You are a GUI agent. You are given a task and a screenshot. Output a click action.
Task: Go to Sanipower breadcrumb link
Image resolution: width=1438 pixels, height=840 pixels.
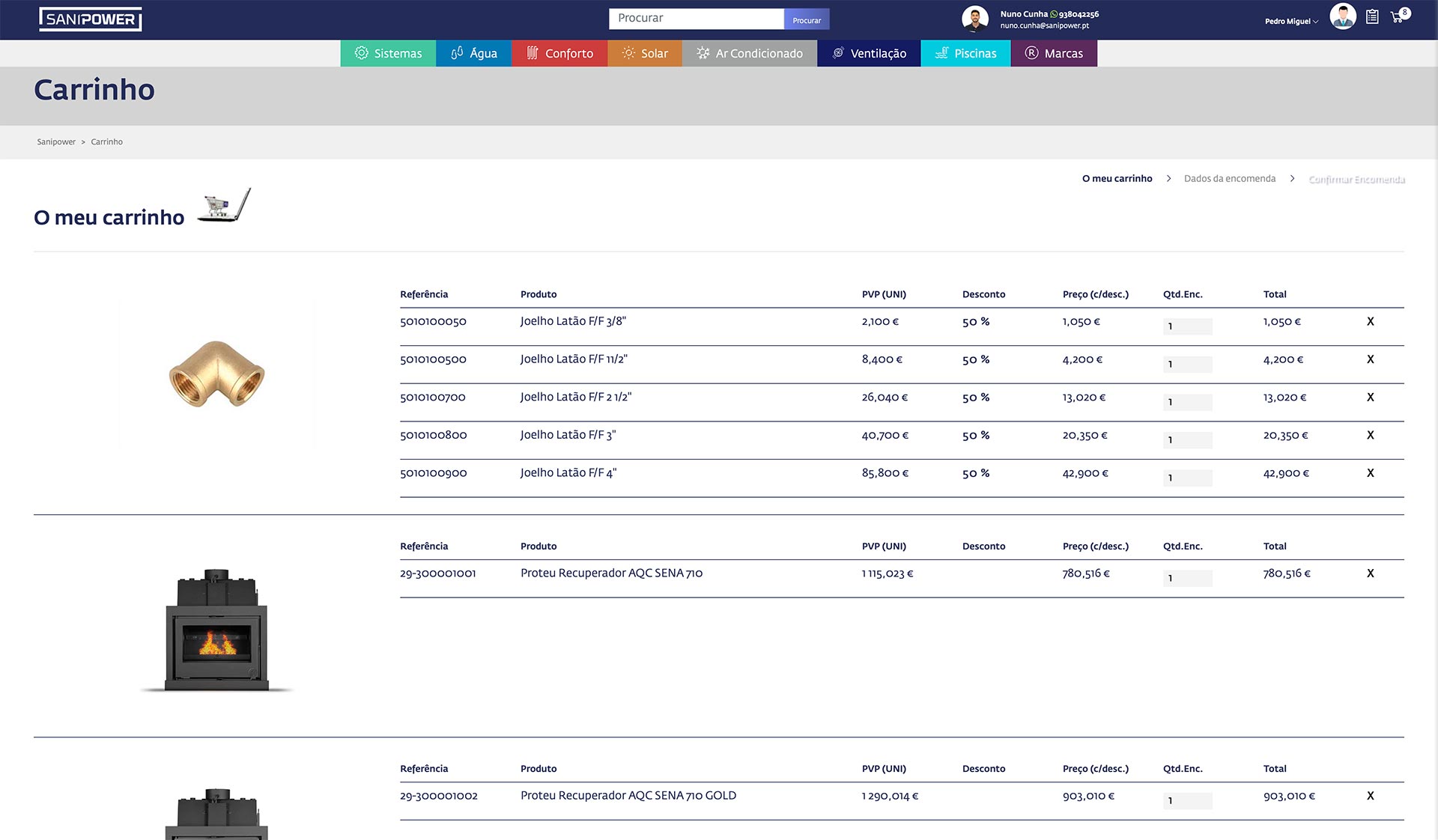pos(56,142)
